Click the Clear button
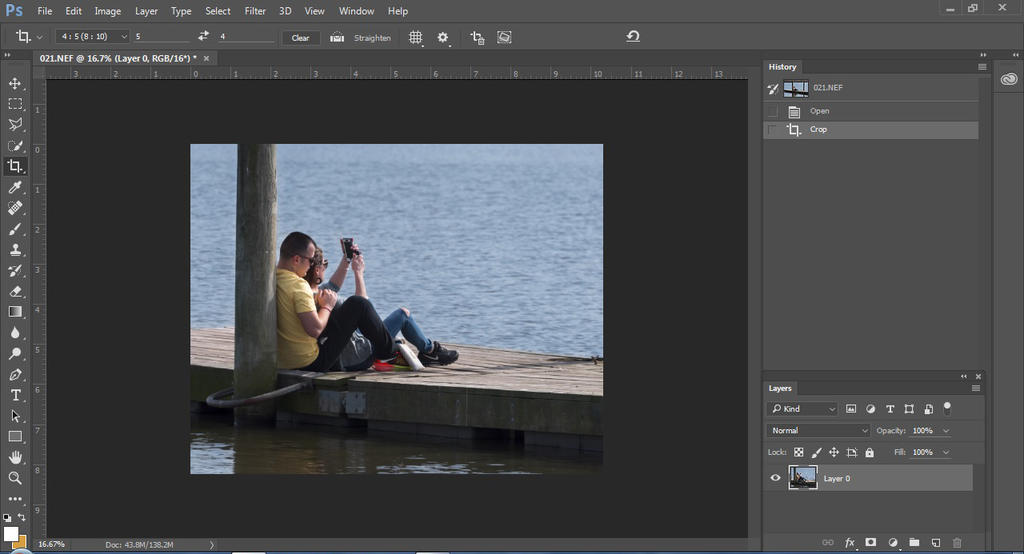This screenshot has height=554, width=1024. (x=300, y=37)
